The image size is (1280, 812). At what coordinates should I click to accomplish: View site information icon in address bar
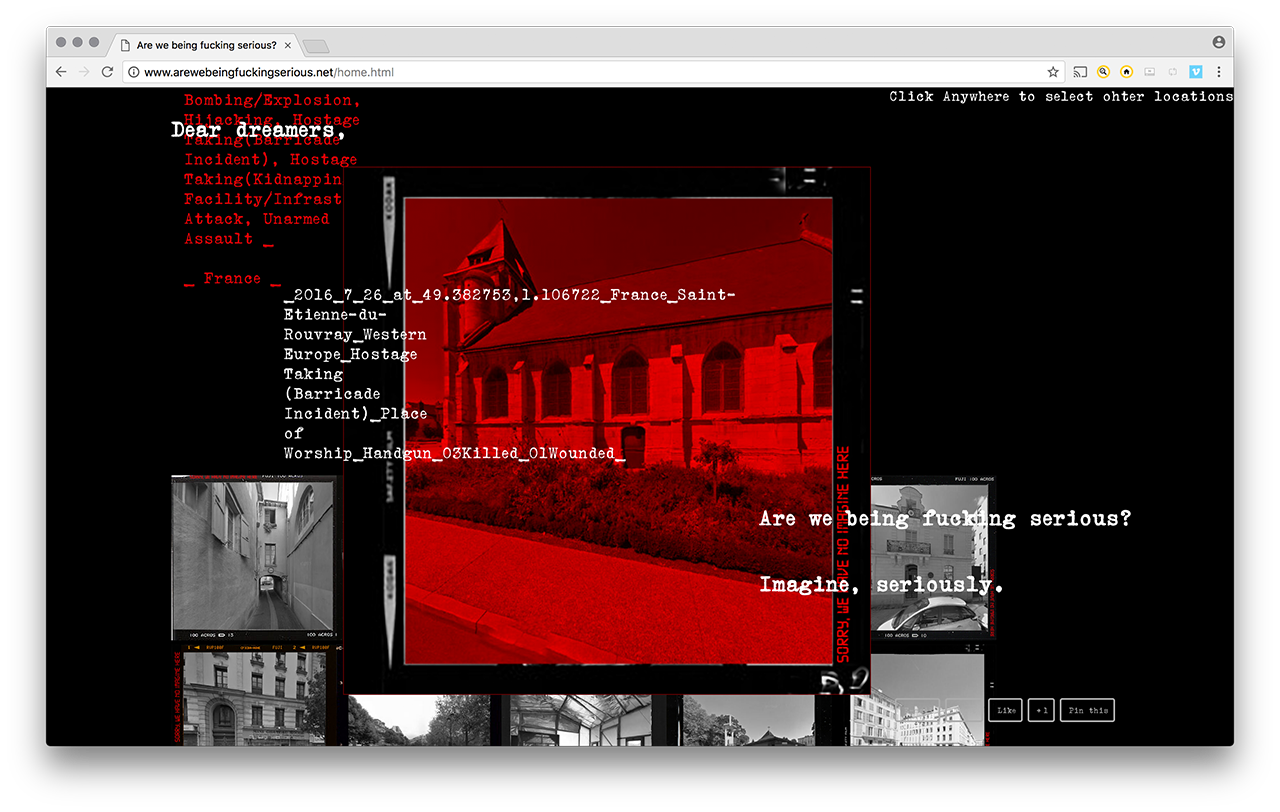pyautogui.click(x=133, y=72)
